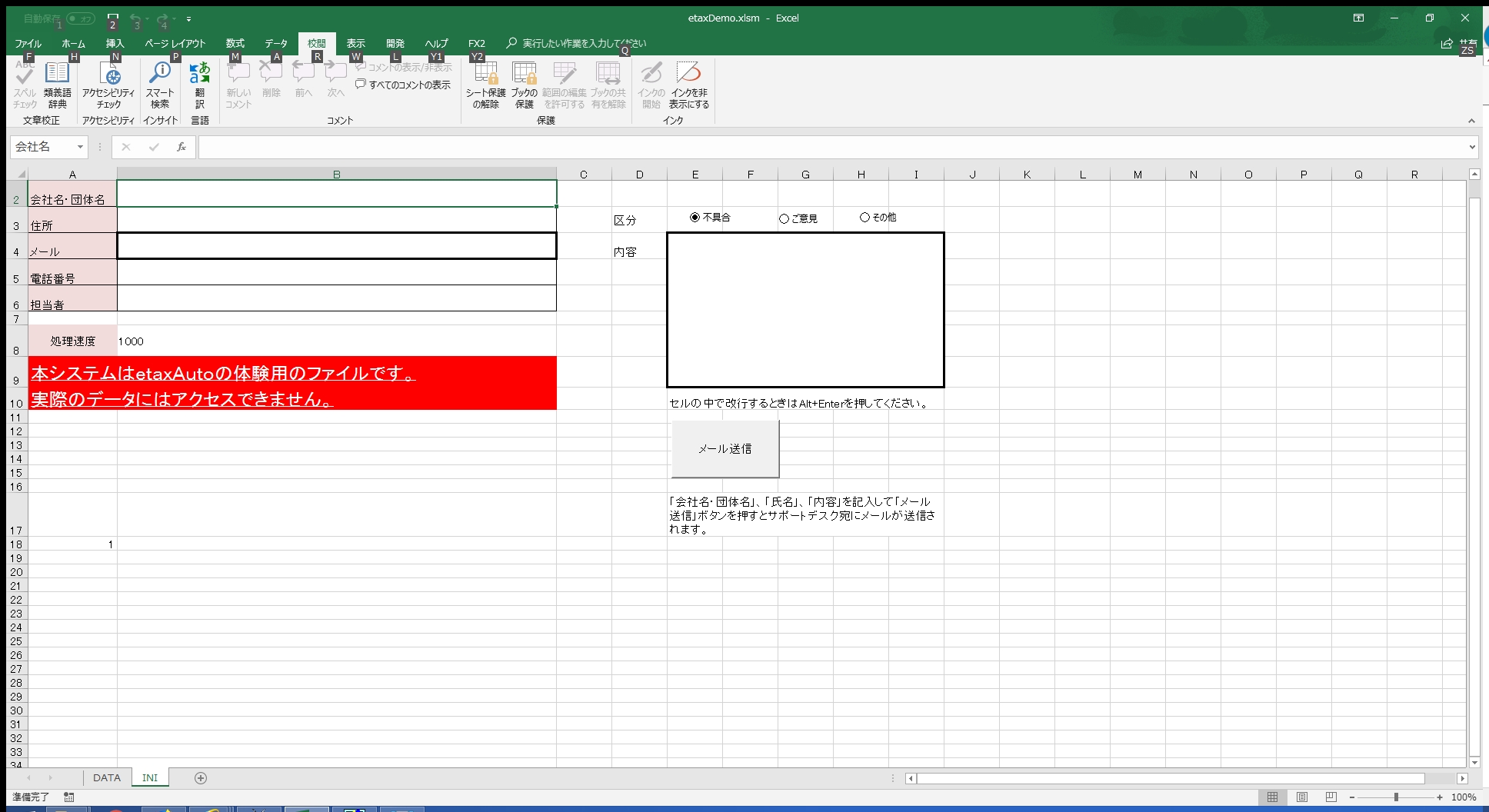
Task: Click Hide Ink (インクを非表示にする)
Action: 688,85
